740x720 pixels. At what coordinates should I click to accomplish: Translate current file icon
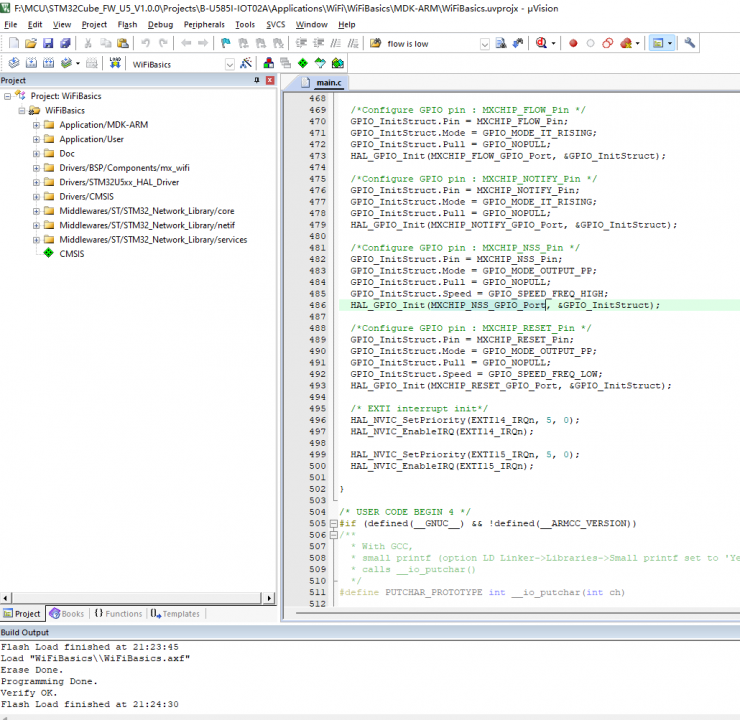coord(14,63)
